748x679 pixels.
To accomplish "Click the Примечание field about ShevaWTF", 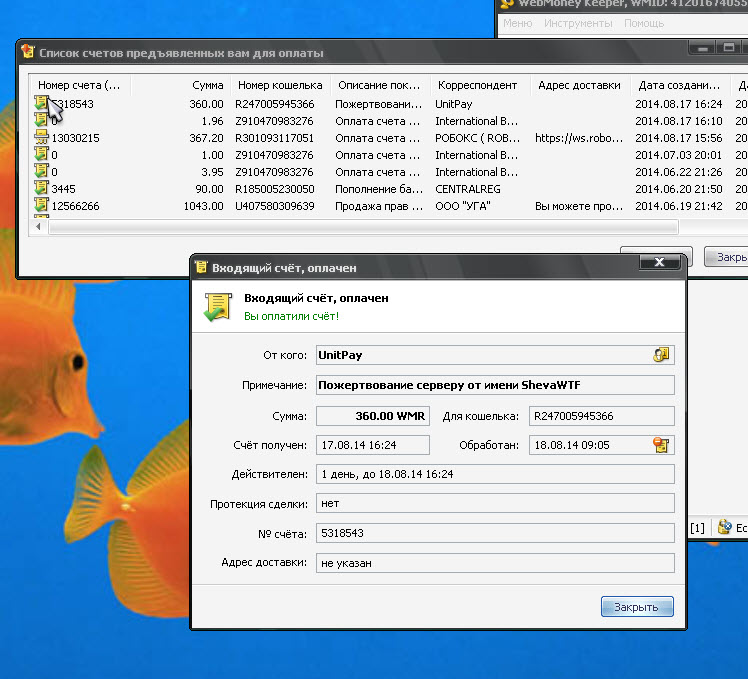I will (x=495, y=385).
